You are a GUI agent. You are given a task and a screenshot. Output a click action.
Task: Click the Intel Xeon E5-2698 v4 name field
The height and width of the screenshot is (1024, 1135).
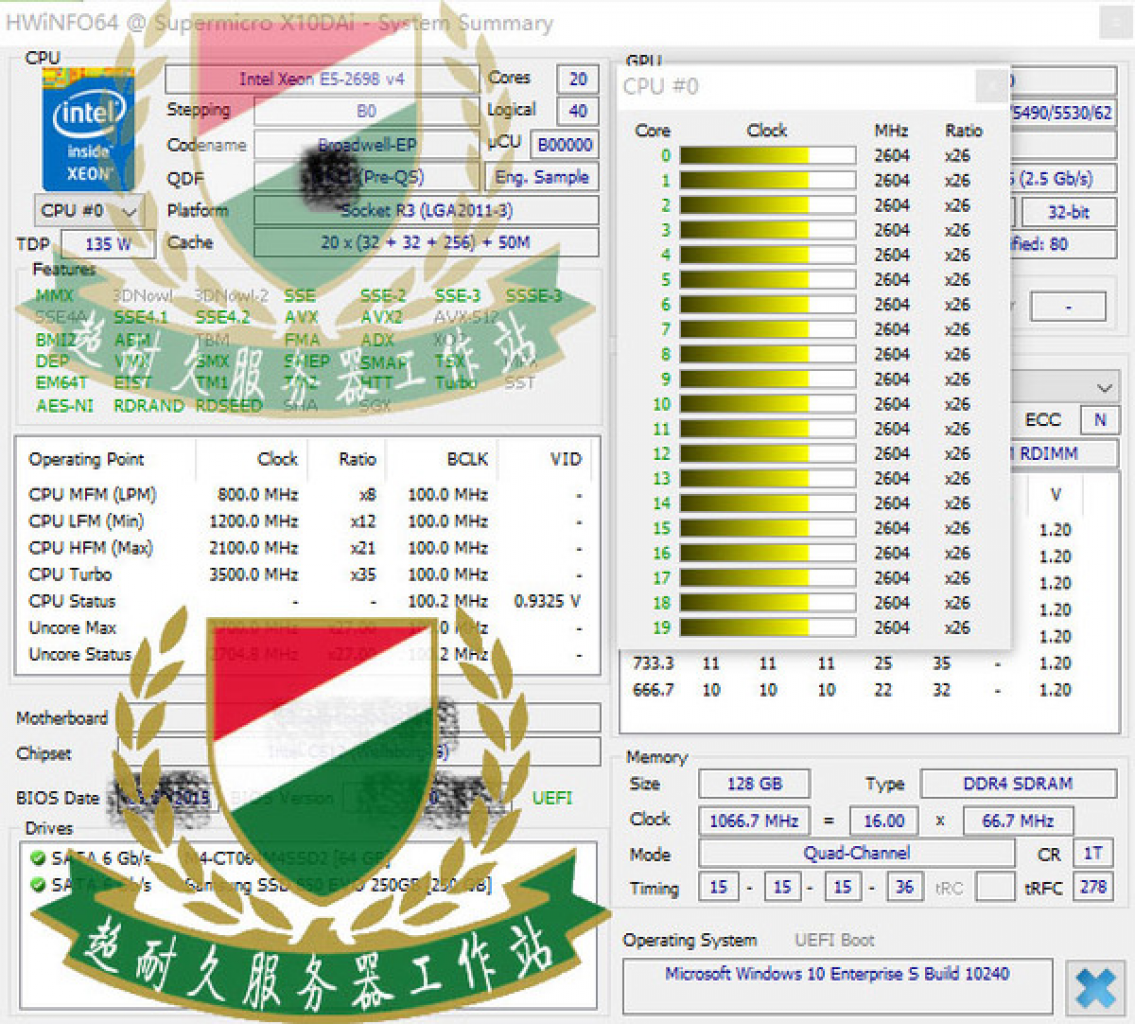322,79
